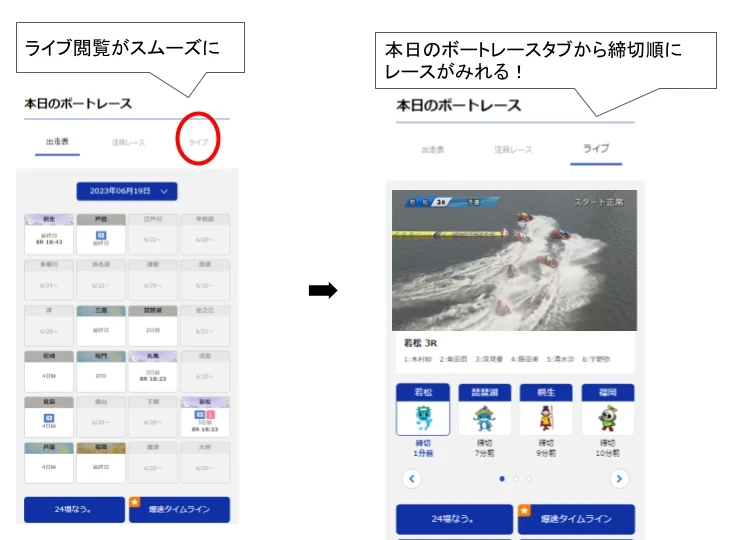Click the 締切 1分前 label under 若松
Image resolution: width=730 pixels, height=540 pixels.
click(423, 448)
